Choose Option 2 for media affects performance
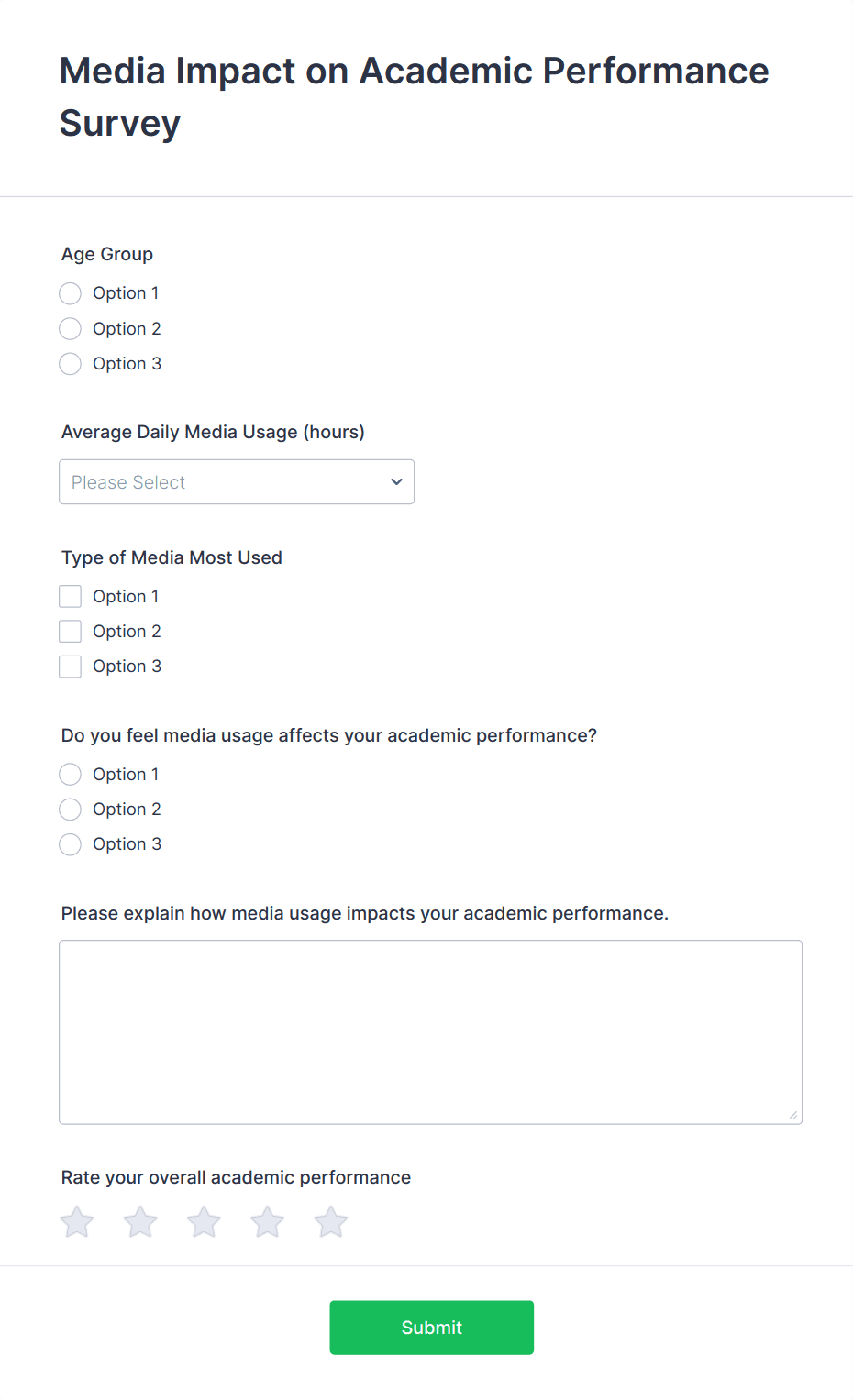The height and width of the screenshot is (1400, 853). 71,810
